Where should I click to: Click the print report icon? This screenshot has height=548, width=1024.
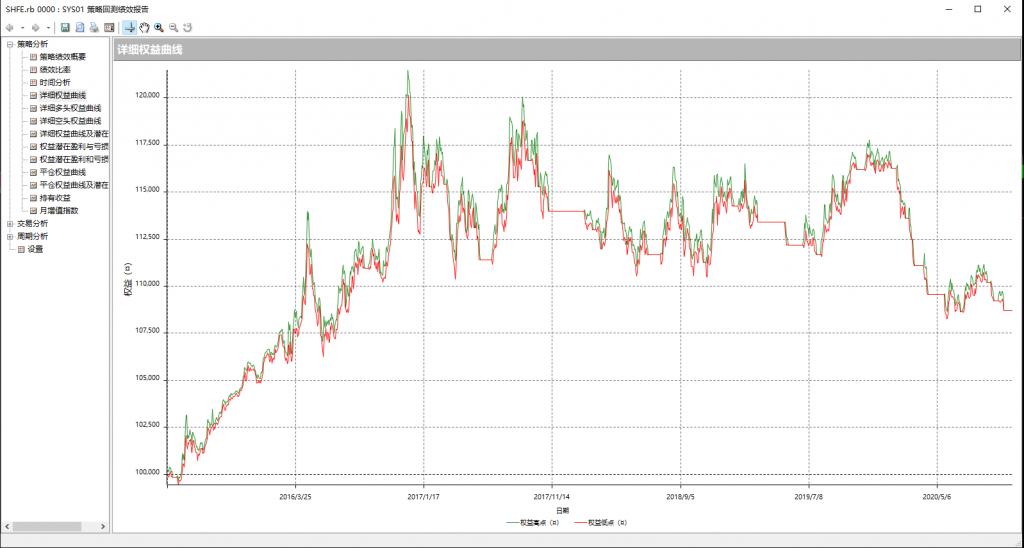tap(94, 27)
